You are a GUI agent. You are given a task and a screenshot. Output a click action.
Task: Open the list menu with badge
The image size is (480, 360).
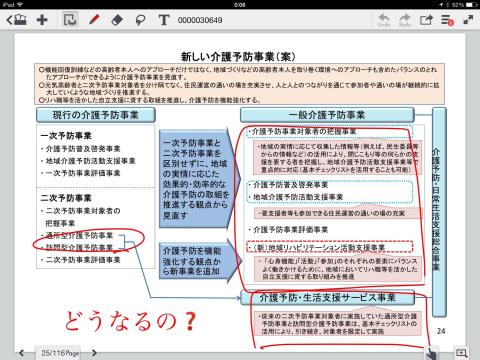(x=447, y=20)
